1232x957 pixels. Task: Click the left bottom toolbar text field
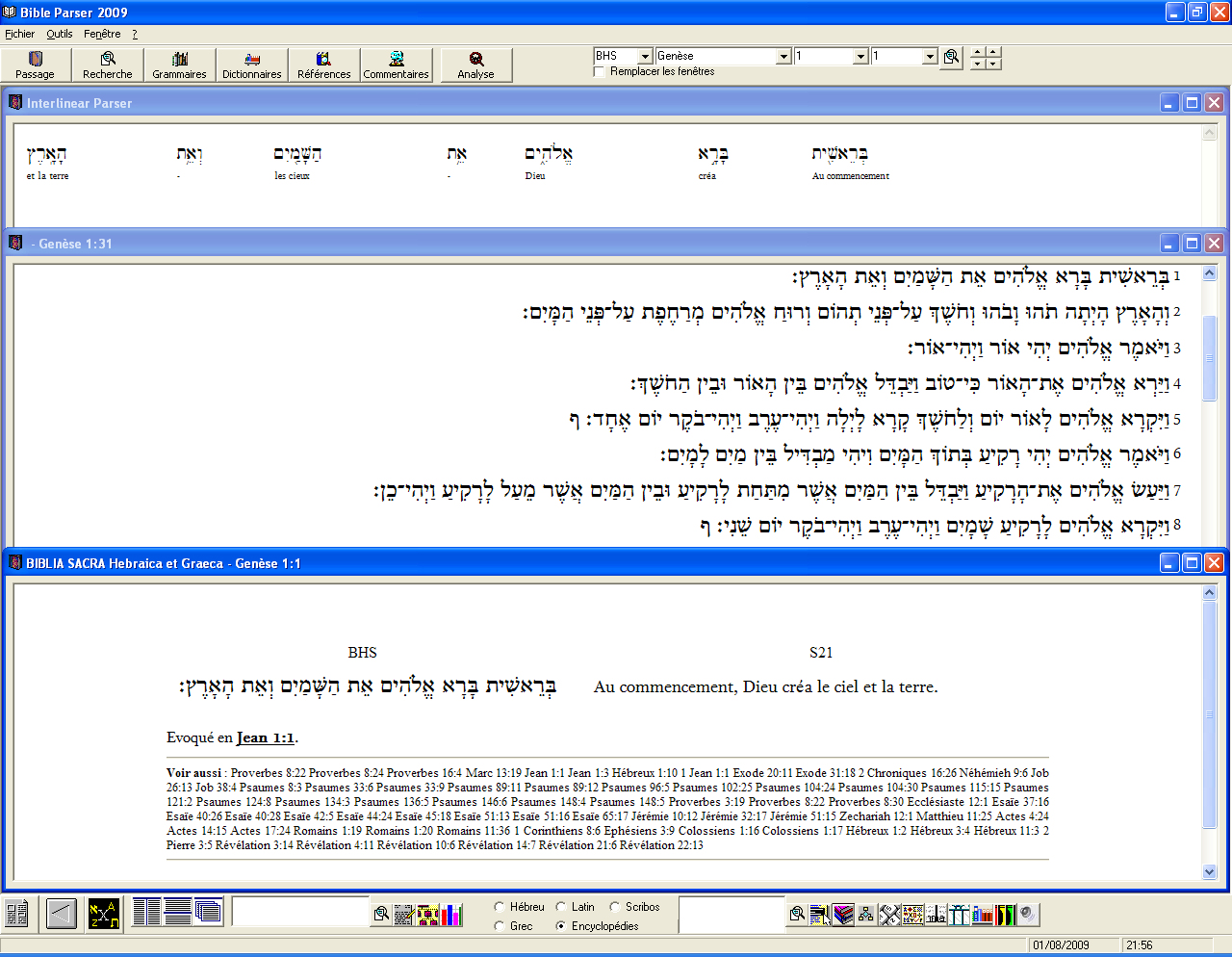click(300, 912)
